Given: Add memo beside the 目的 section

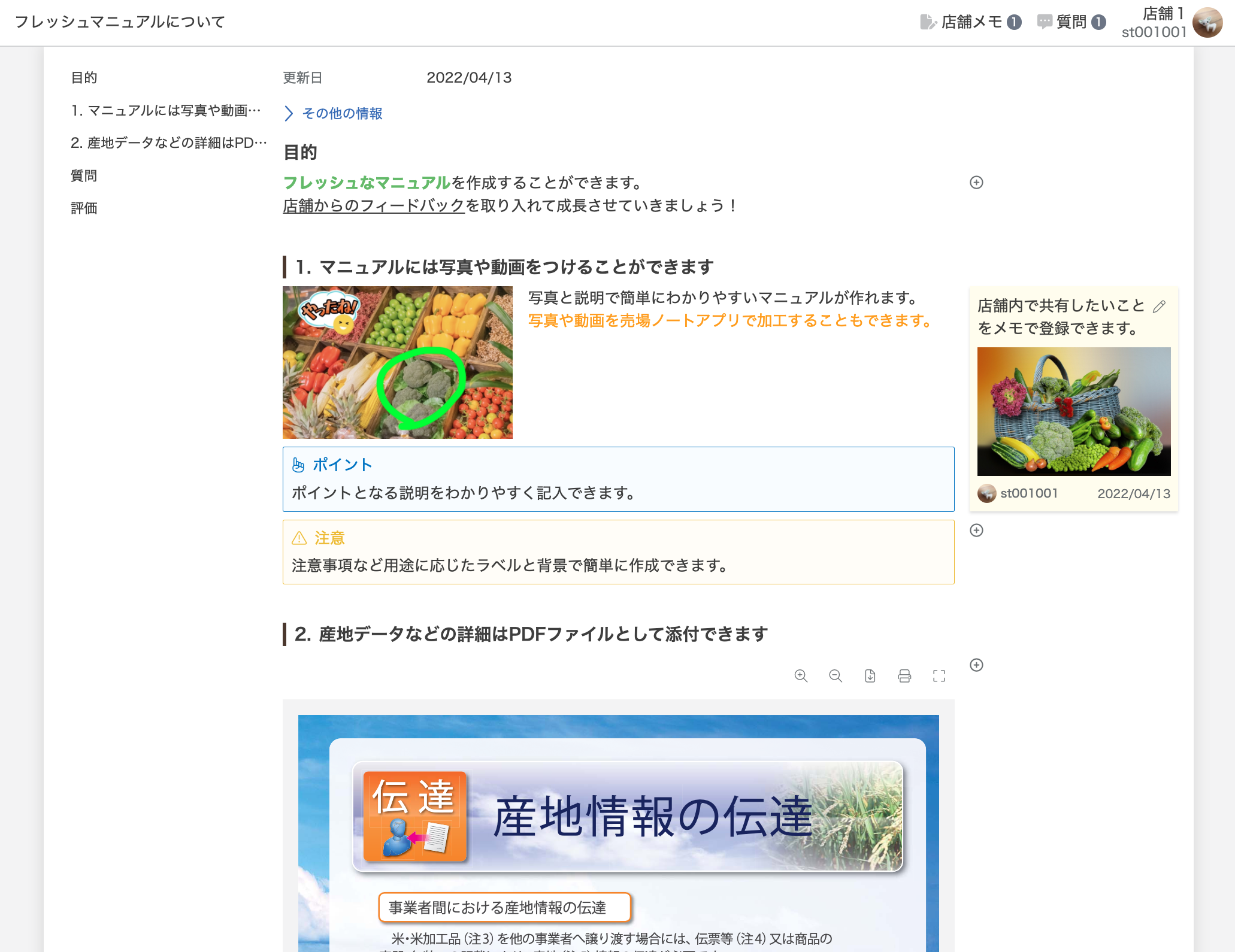Looking at the screenshot, I should pyautogui.click(x=976, y=183).
